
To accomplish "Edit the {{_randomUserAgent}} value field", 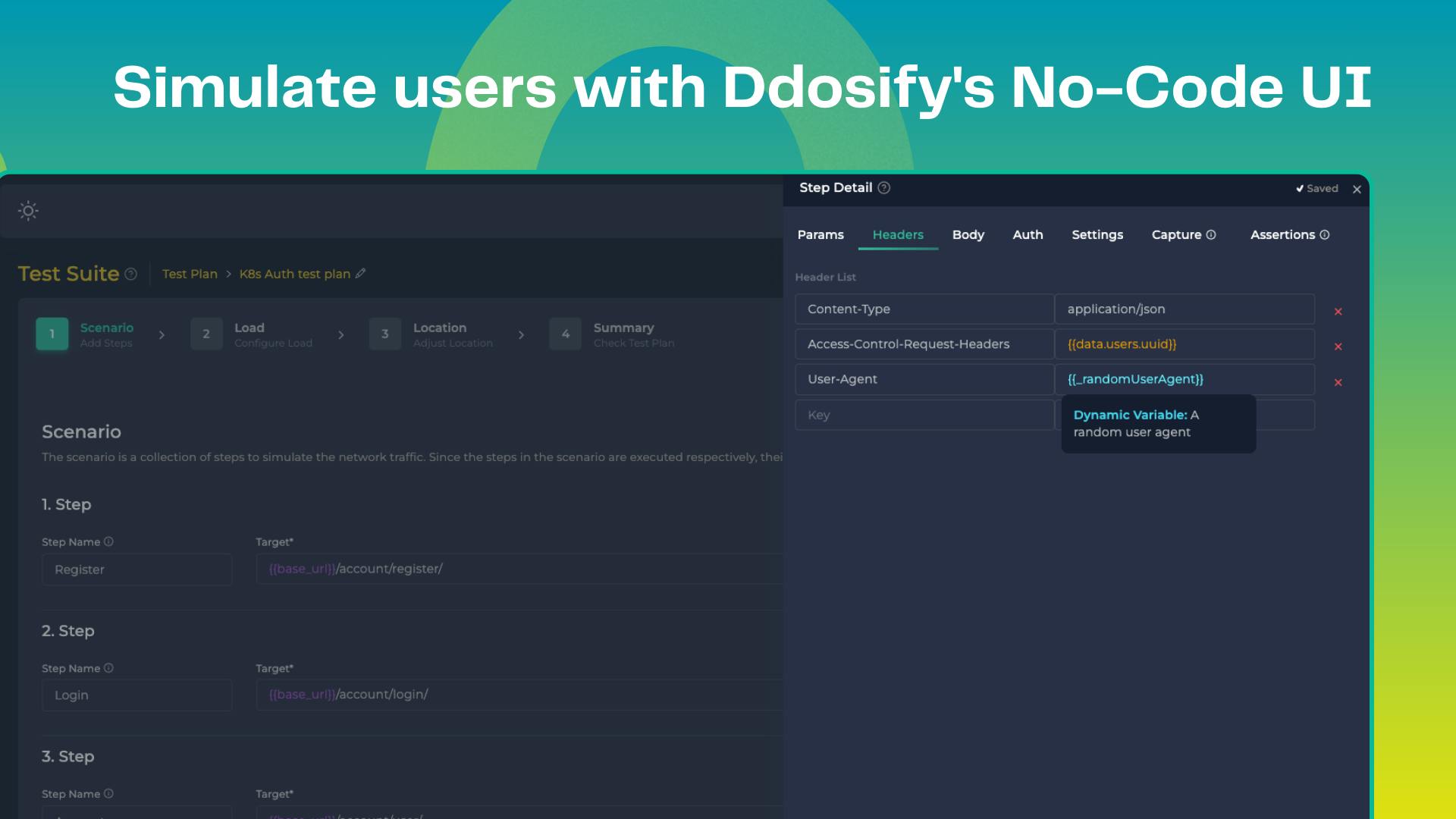I will point(1185,379).
